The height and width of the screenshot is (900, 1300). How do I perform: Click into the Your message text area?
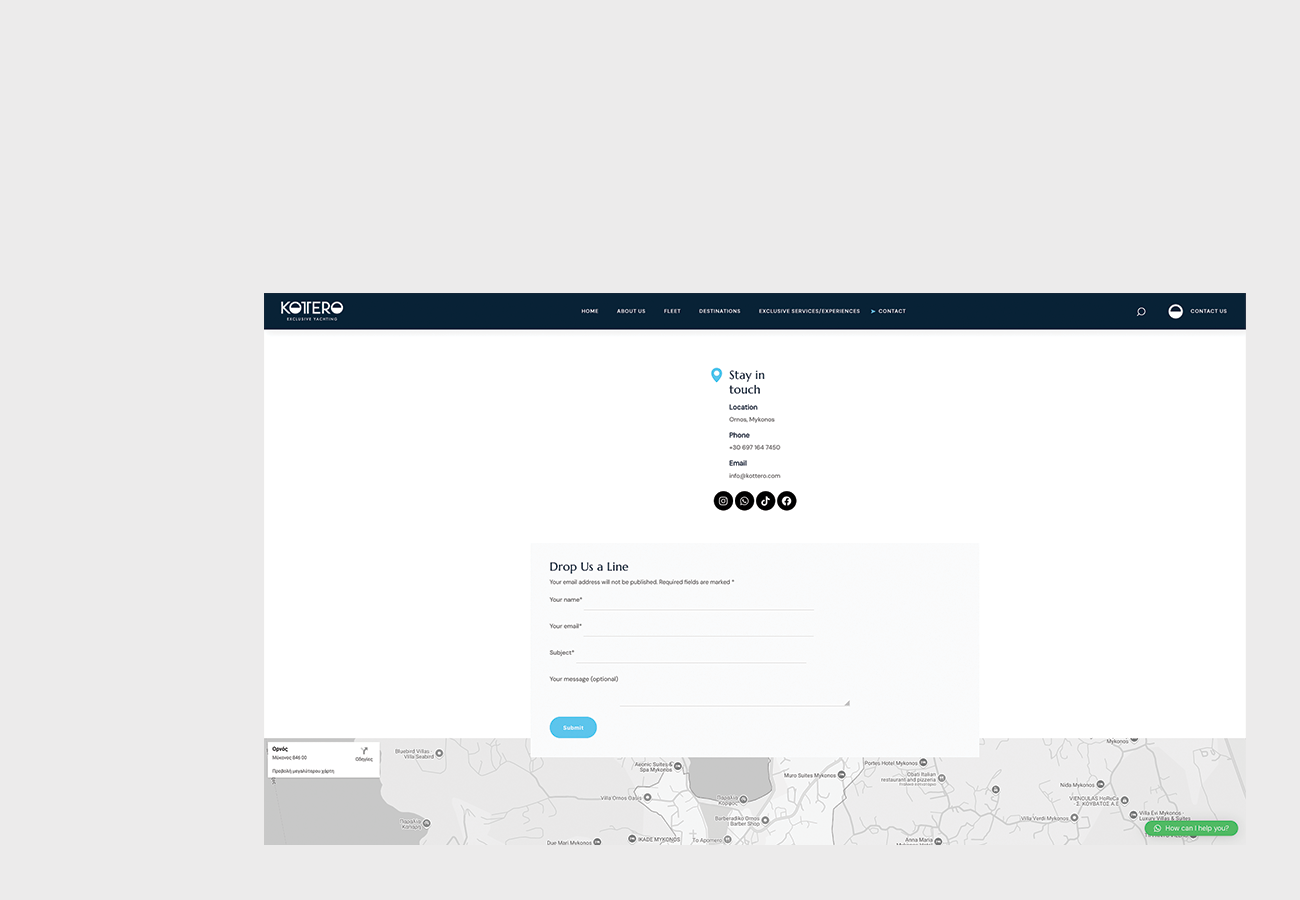click(x=733, y=693)
